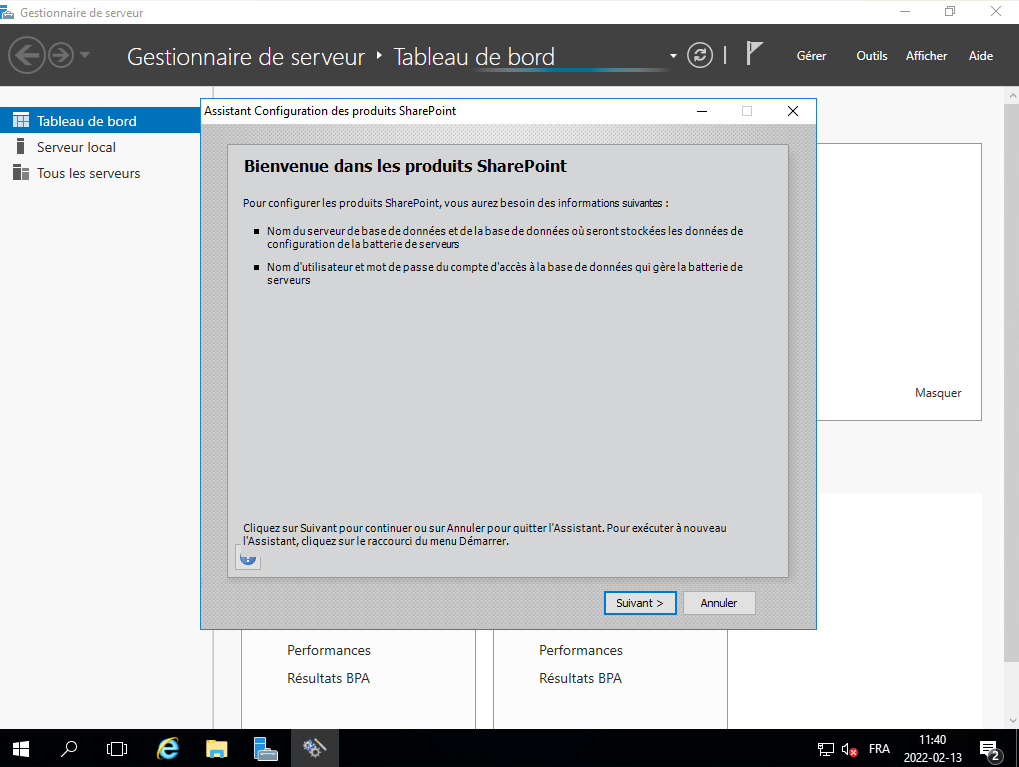Switch to the SharePoint wizard taskbar icon
Image resolution: width=1019 pixels, height=767 pixels.
pyautogui.click(x=315, y=749)
